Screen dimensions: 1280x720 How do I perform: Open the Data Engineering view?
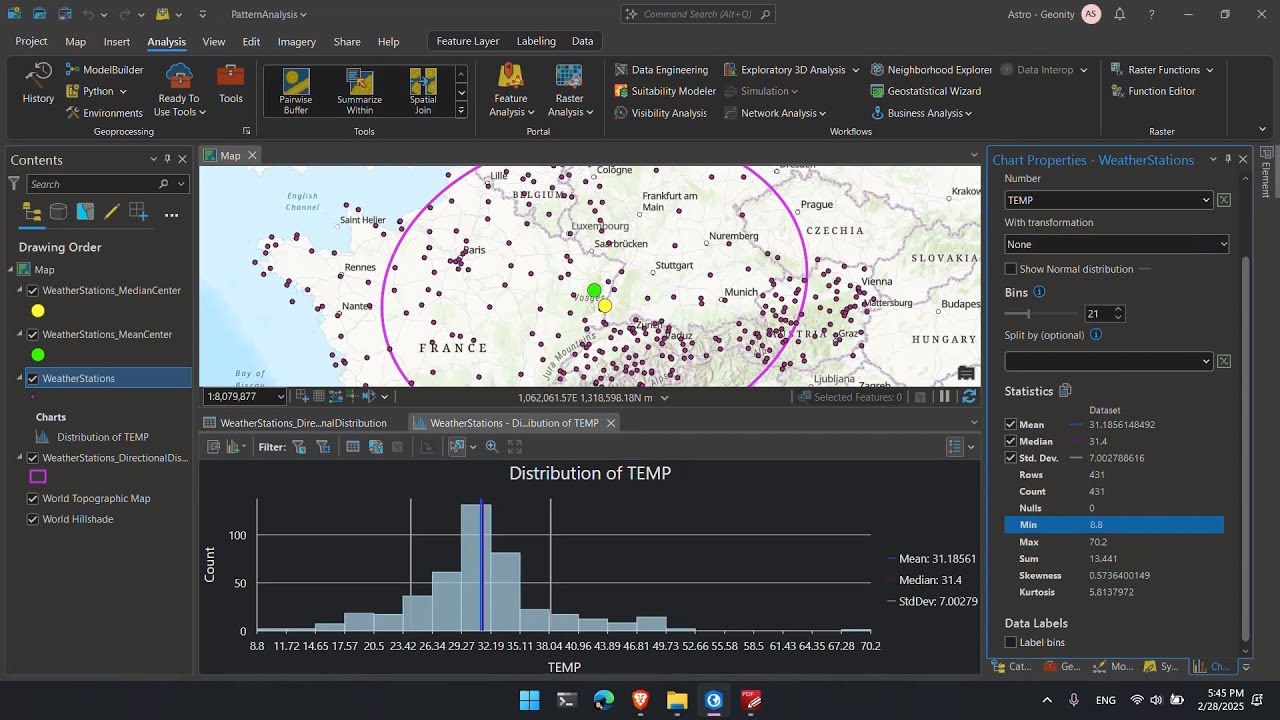[662, 70]
